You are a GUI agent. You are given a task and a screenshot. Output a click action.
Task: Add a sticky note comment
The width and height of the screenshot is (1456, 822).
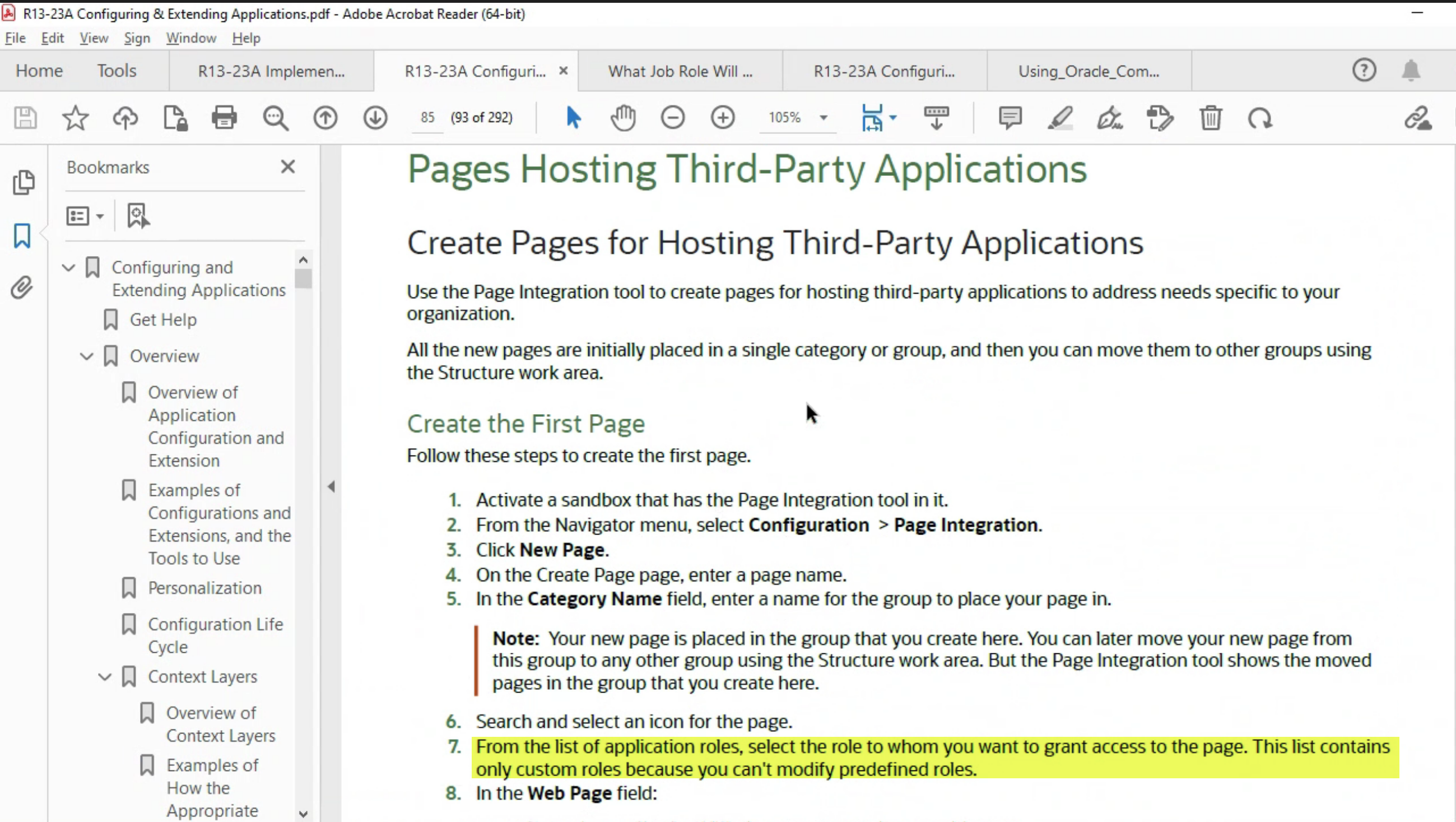point(1010,118)
